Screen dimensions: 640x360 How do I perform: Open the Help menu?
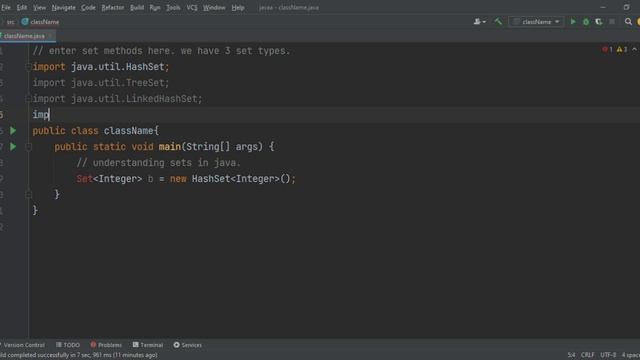(x=238, y=7)
